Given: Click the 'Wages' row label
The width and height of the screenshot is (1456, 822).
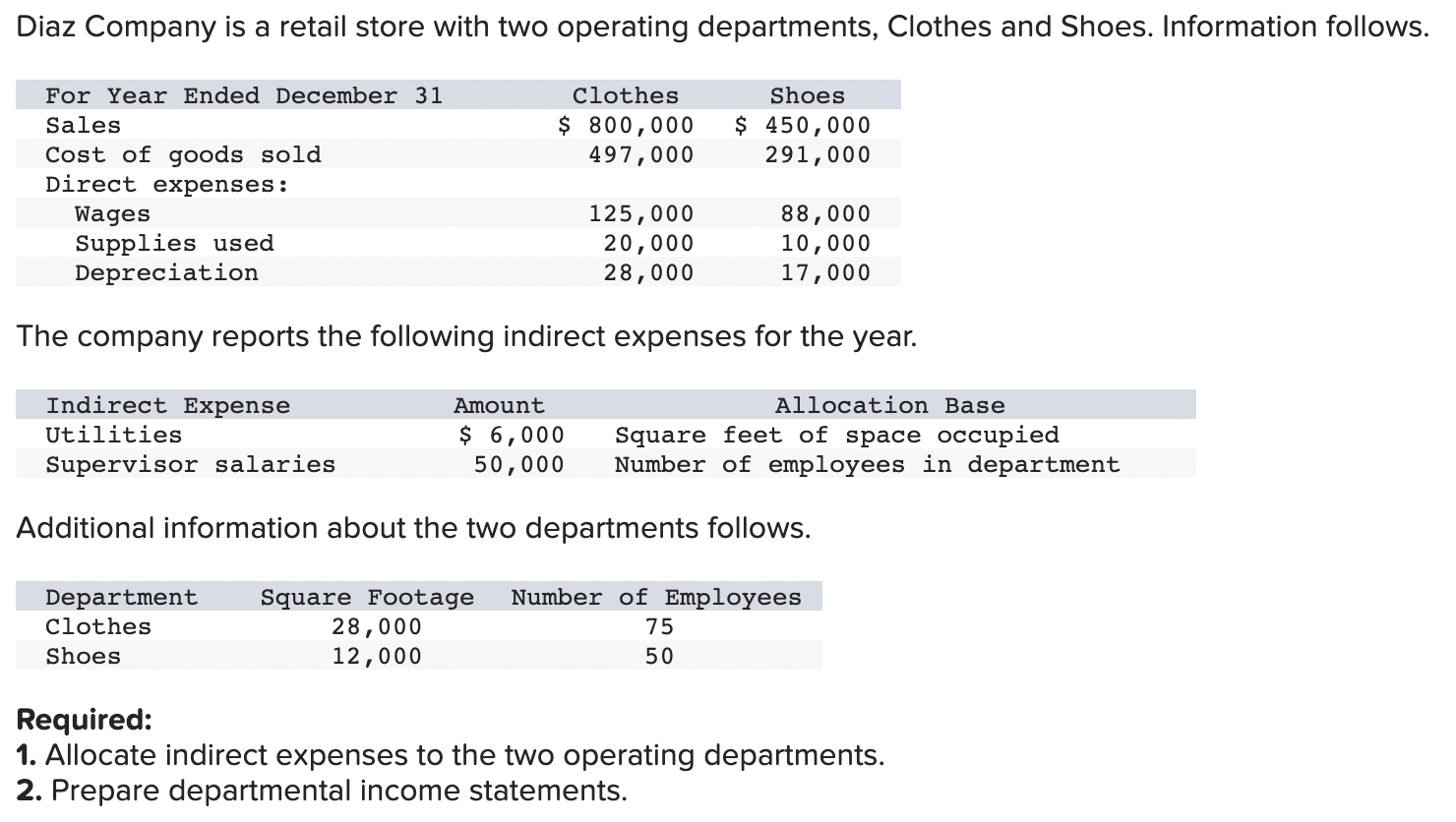Looking at the screenshot, I should point(113,213).
